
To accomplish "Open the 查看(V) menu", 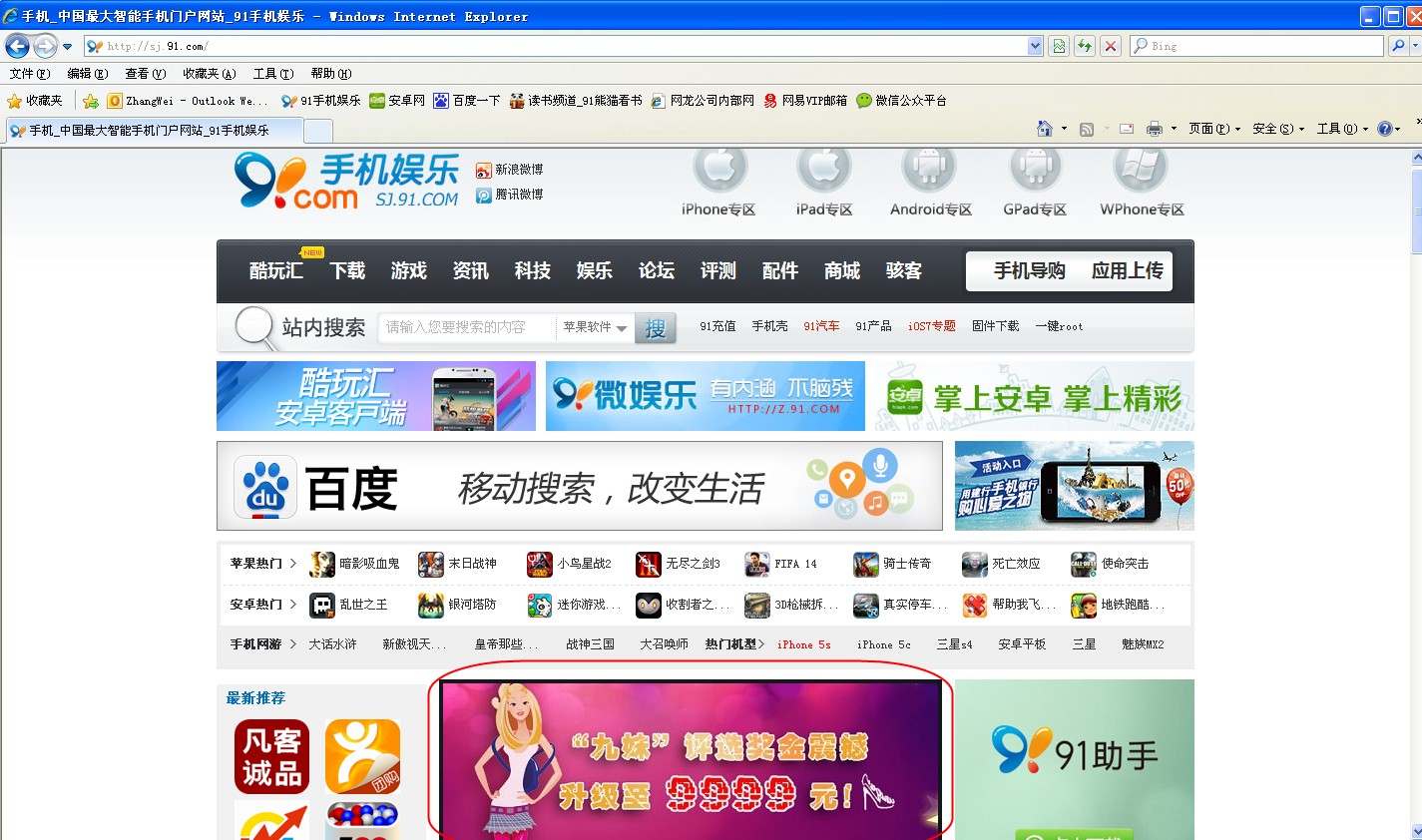I will tap(146, 74).
